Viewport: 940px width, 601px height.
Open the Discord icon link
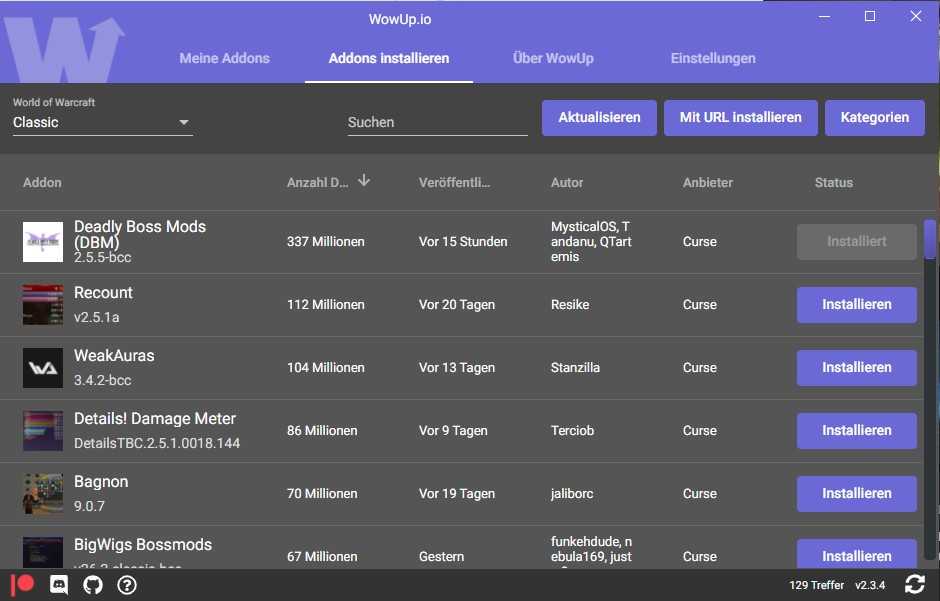58,585
